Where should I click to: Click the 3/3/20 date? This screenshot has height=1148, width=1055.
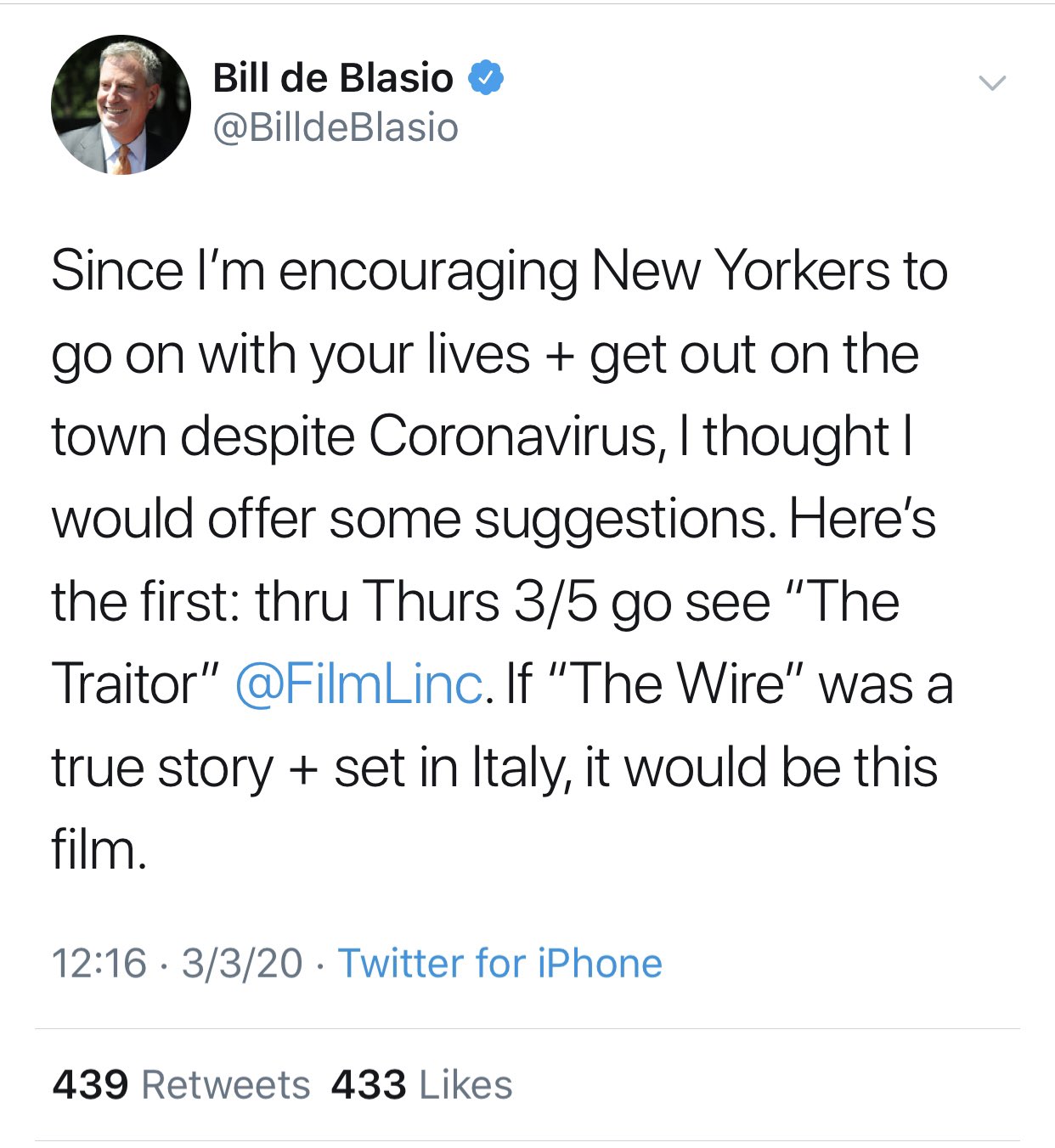point(242,963)
